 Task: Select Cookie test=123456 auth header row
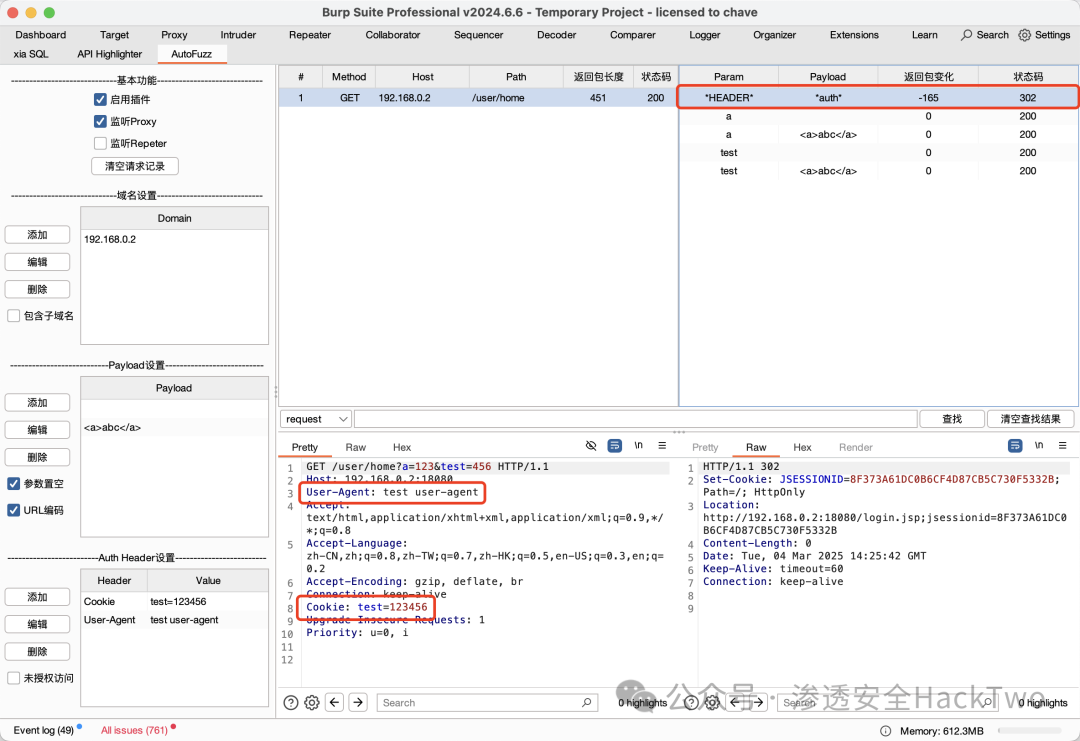coord(174,601)
